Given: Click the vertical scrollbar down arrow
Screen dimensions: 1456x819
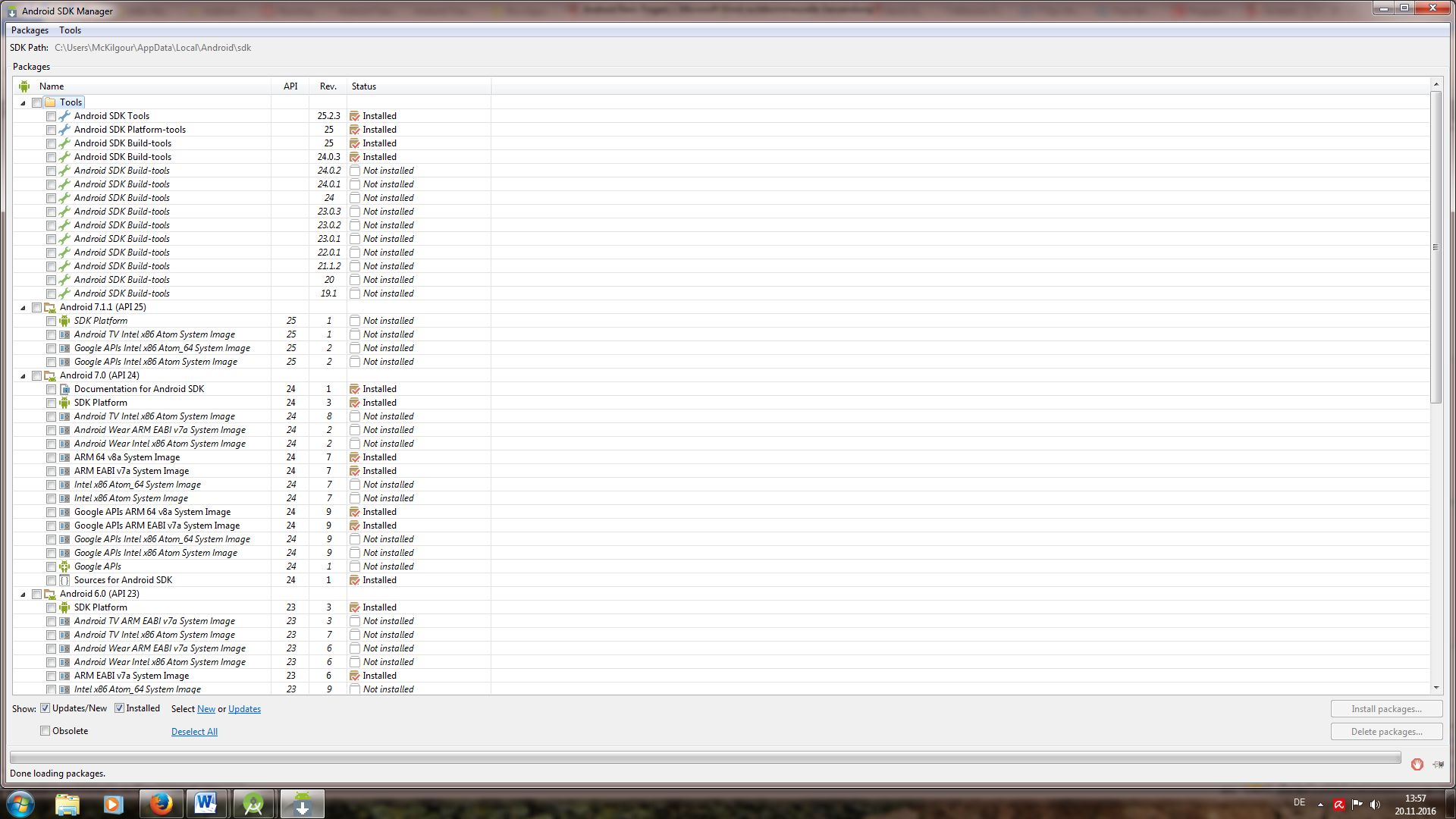Looking at the screenshot, I should click(1436, 688).
